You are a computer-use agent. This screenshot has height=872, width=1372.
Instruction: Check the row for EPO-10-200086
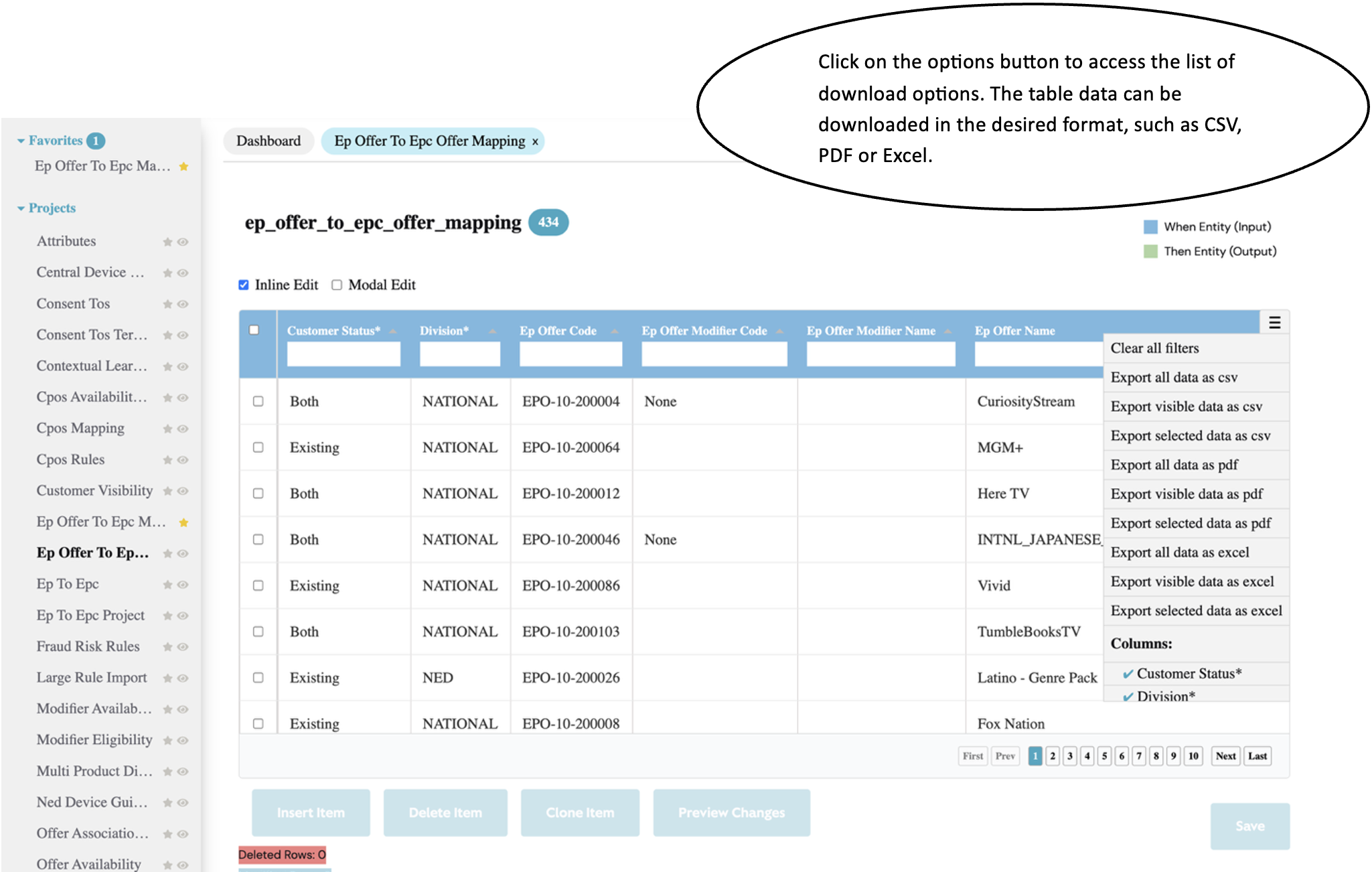point(258,585)
